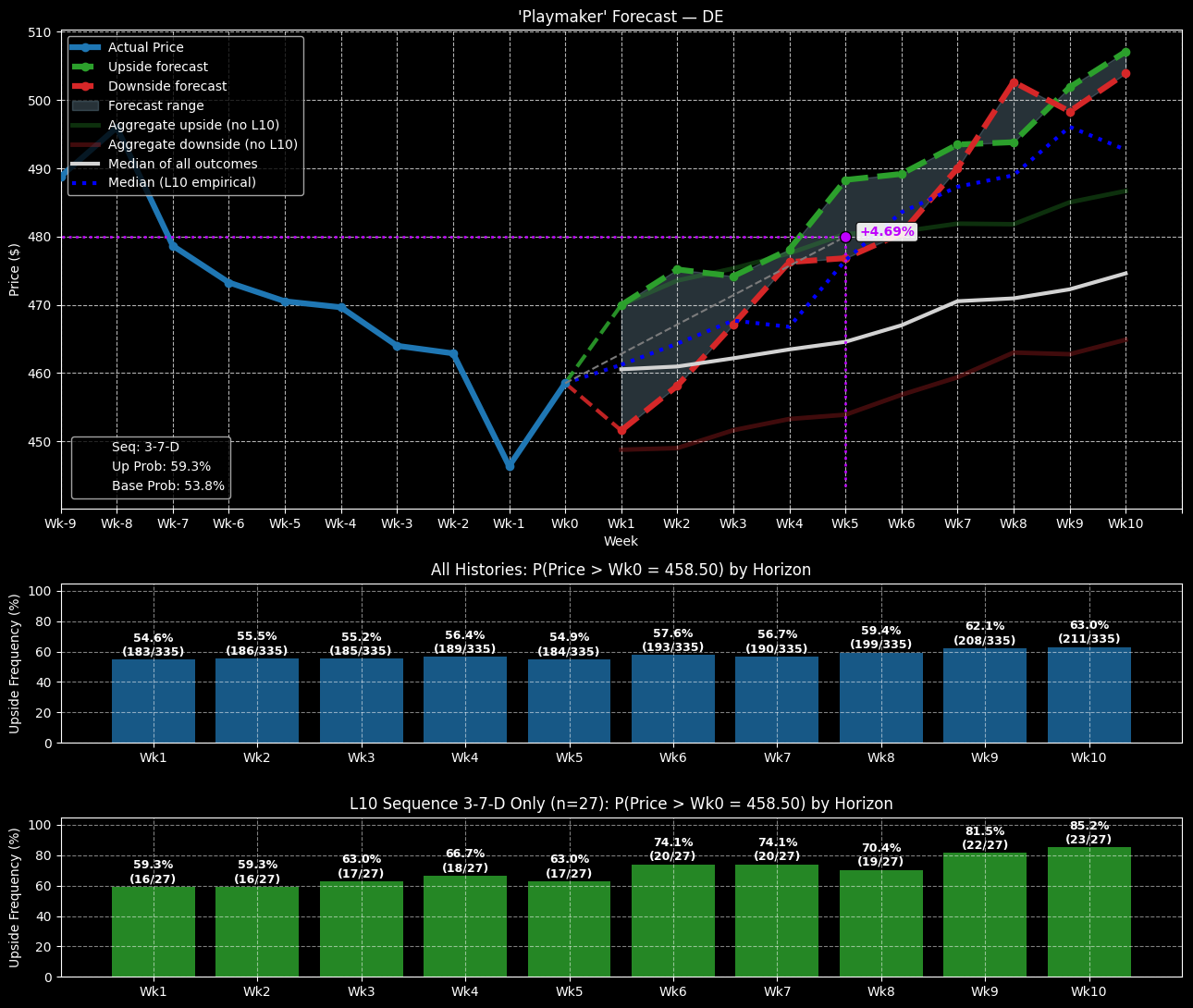Click the 85.2% (23/27) bar label
The image size is (1193, 1008).
click(x=1089, y=833)
